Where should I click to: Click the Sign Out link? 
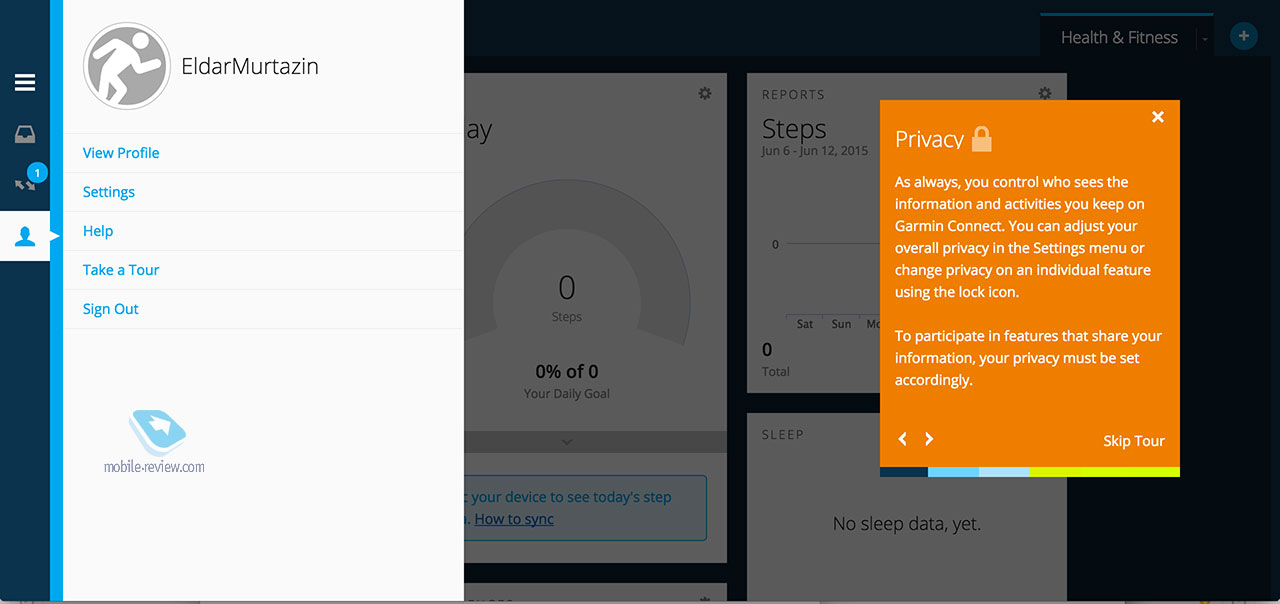(x=111, y=309)
